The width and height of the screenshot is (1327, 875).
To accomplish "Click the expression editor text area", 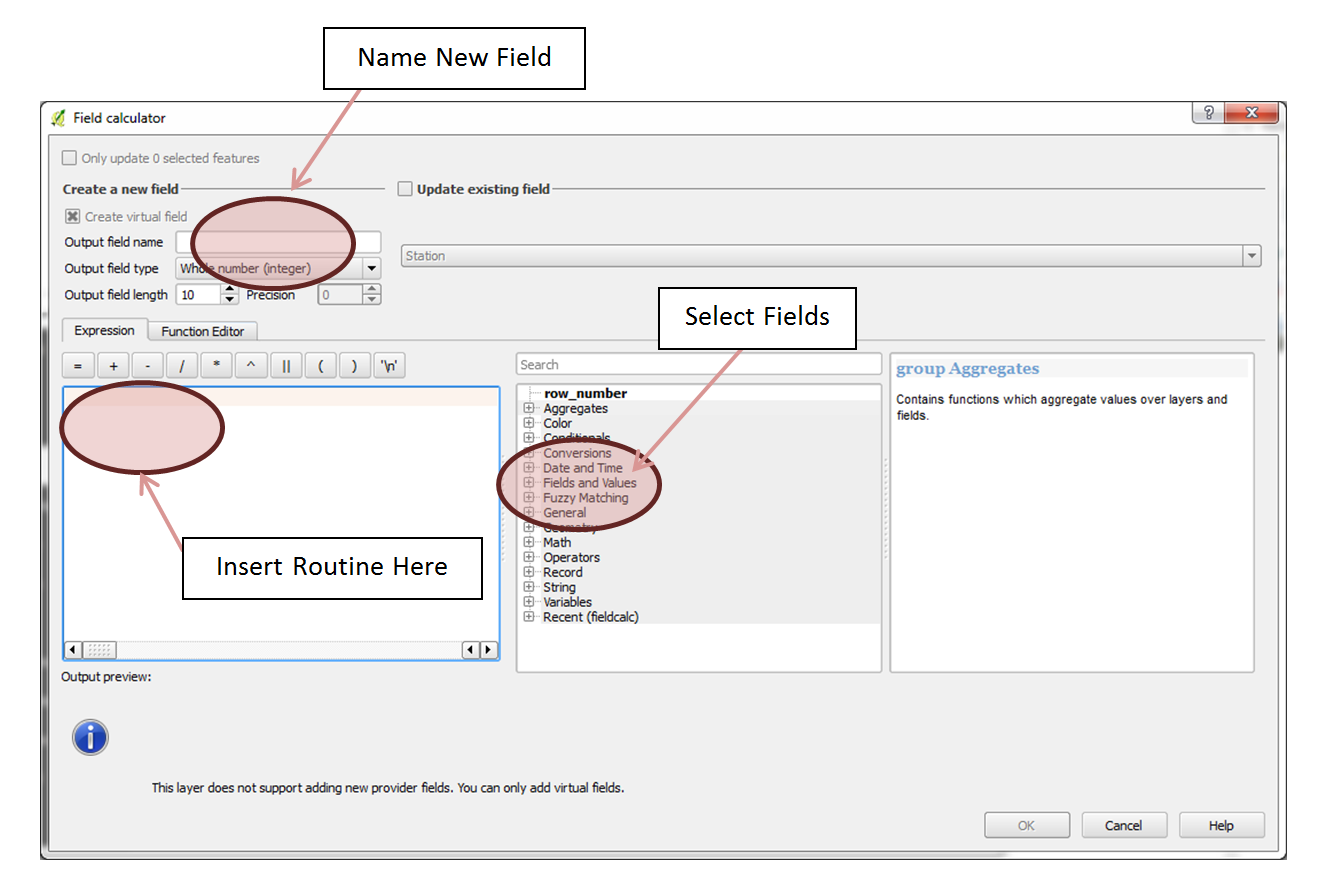I will point(281,513).
